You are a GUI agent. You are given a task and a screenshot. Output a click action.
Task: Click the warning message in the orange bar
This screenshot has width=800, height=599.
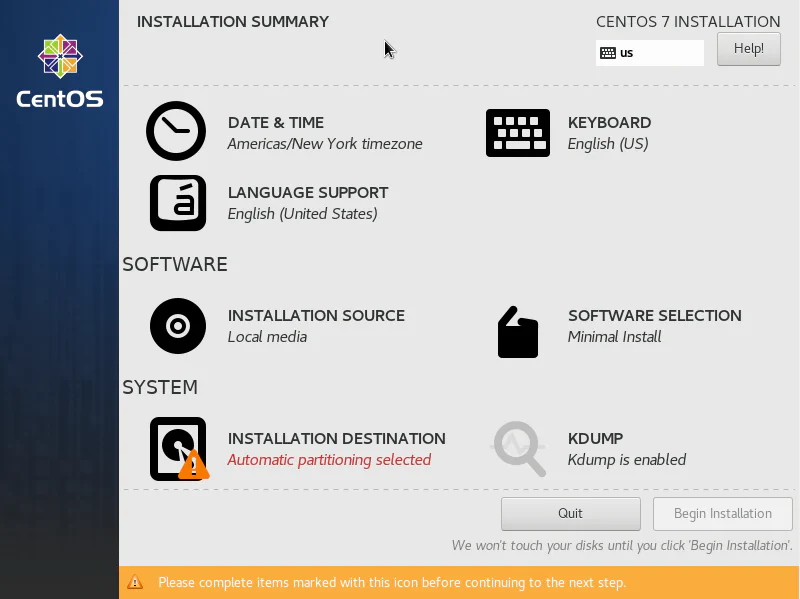coord(392,583)
